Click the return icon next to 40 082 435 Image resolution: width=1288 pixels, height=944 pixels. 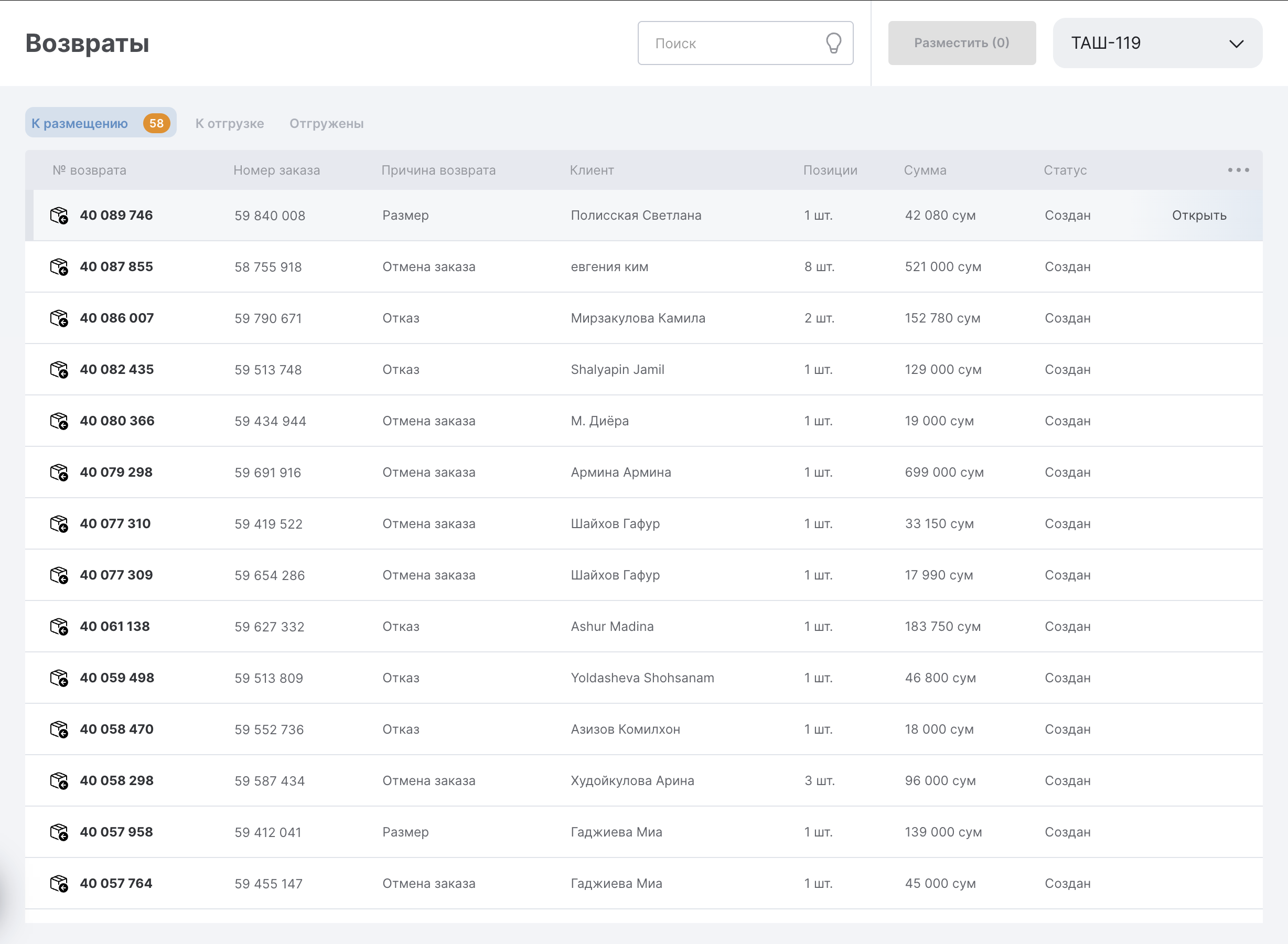coord(59,370)
